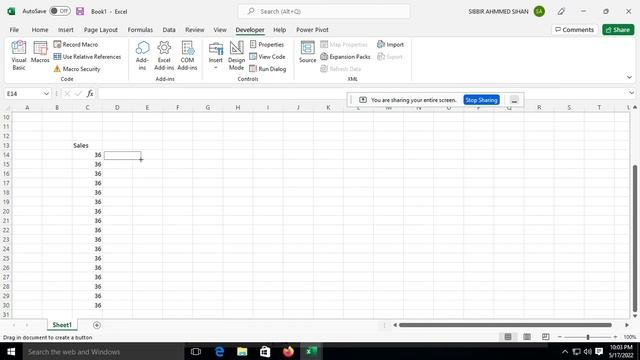Click the Comments button

point(574,30)
